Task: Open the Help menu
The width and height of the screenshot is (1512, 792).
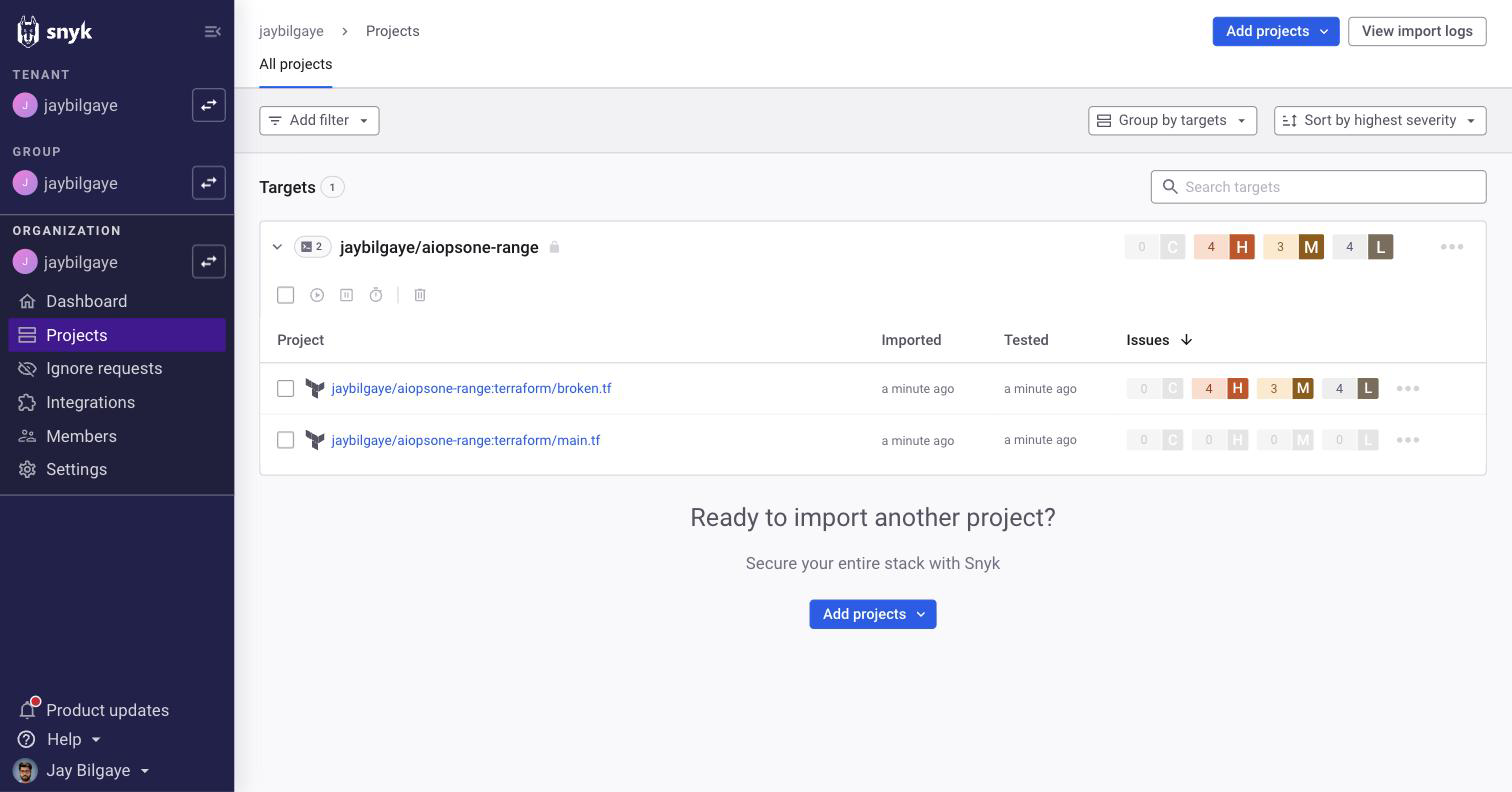Action: [60, 739]
